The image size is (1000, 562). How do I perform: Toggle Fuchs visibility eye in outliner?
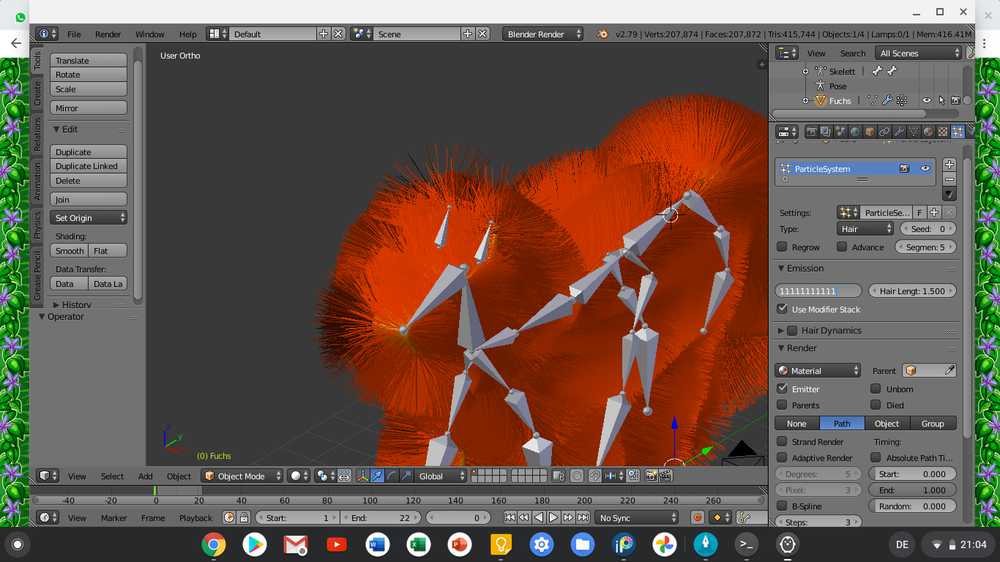coord(927,101)
